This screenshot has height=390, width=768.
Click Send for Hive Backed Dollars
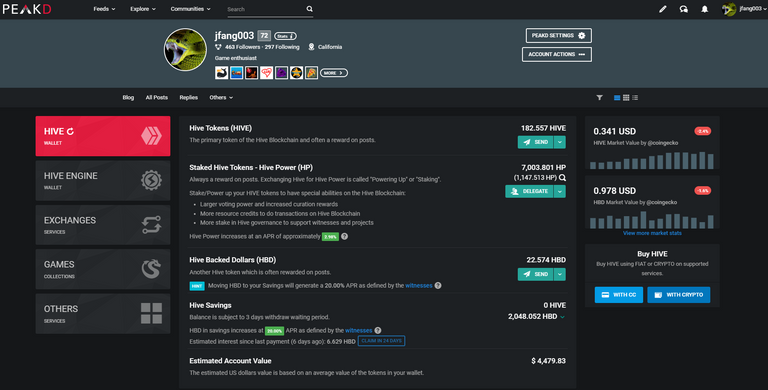pyautogui.click(x=535, y=274)
